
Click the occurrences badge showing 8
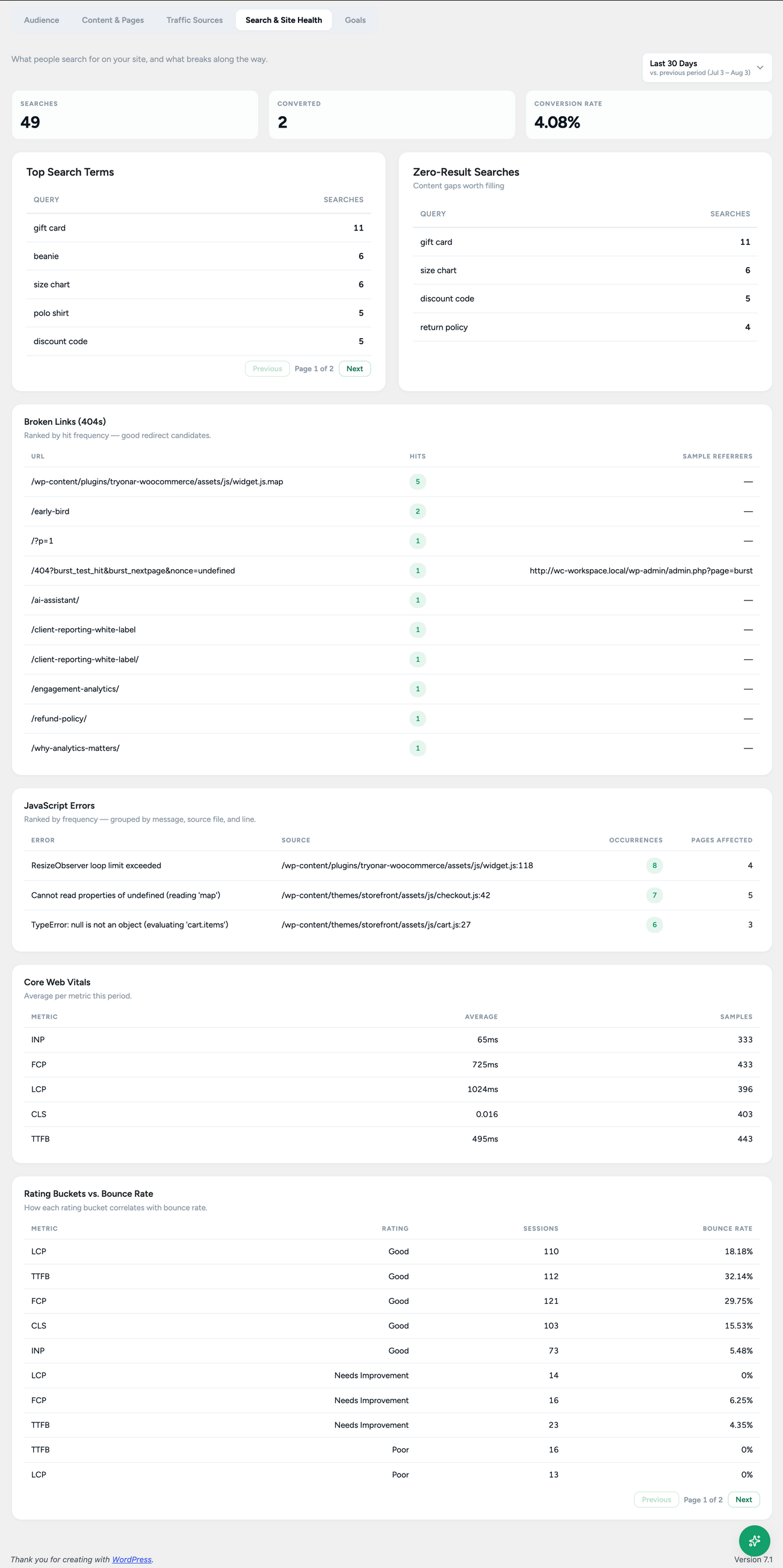pyautogui.click(x=655, y=866)
